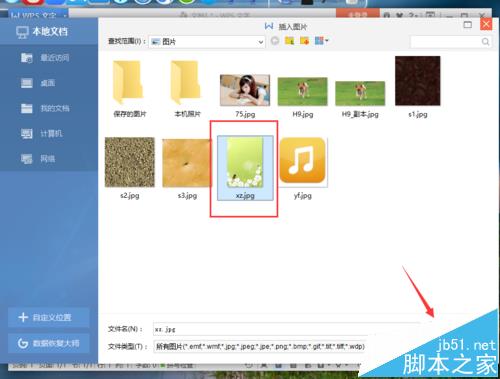Open the 最近访问 location in sidebar
Screen dimensions: 500x379
(x=45, y=58)
